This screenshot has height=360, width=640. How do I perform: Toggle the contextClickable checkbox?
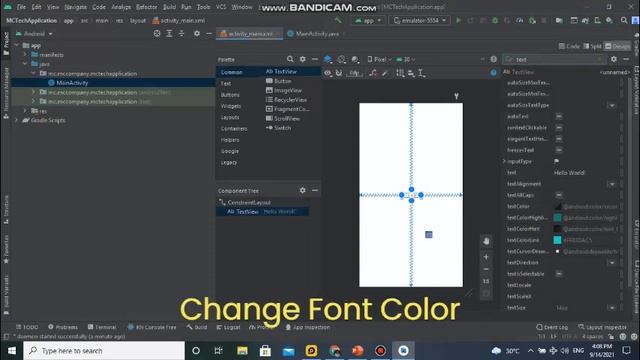point(559,128)
